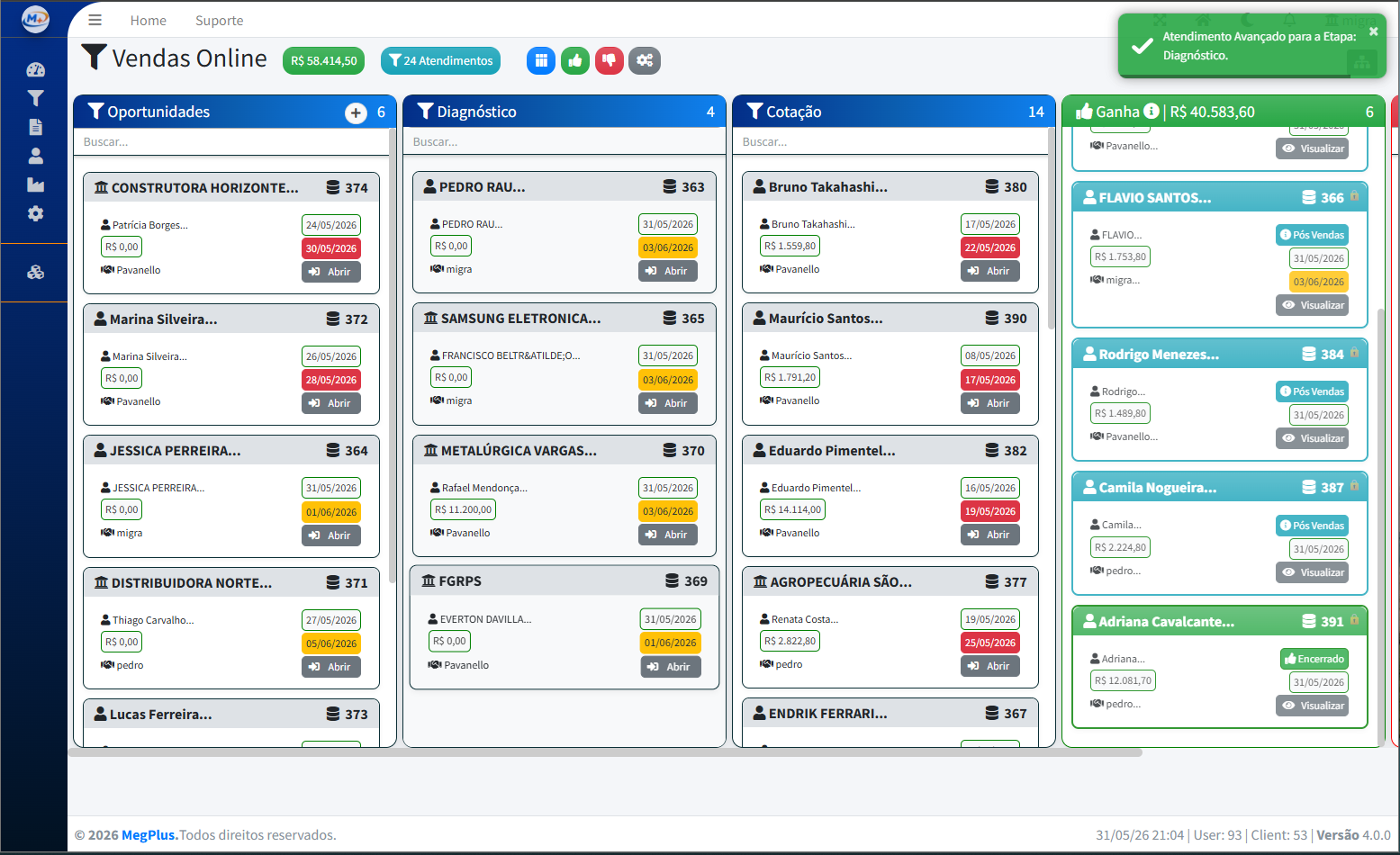1400x855 pixels.
Task: Select the funnel icon in left sidebar
Action: click(35, 98)
